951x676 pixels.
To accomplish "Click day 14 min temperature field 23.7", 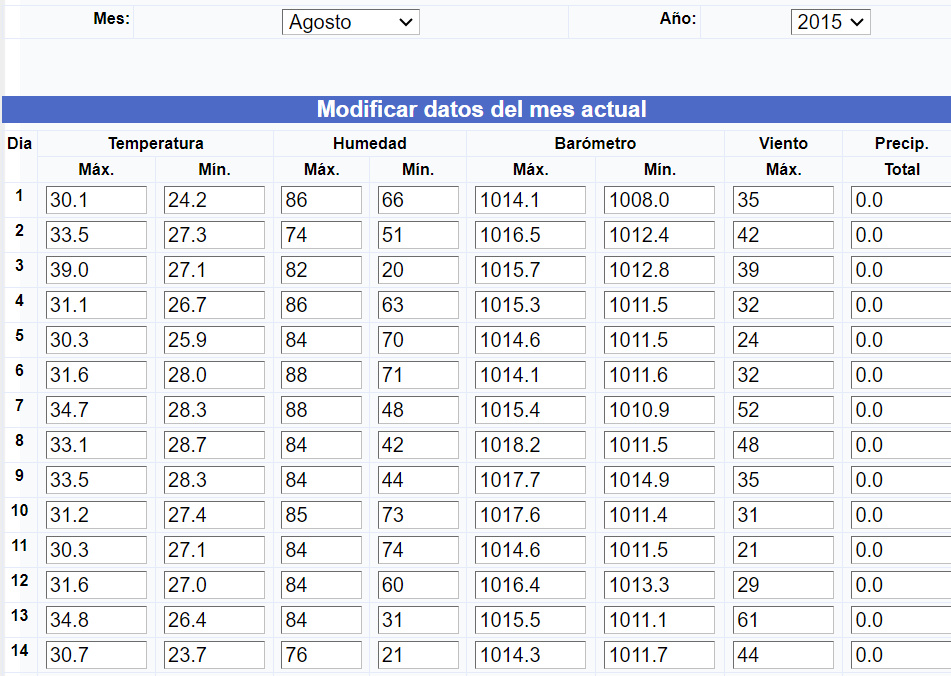I will [x=214, y=655].
